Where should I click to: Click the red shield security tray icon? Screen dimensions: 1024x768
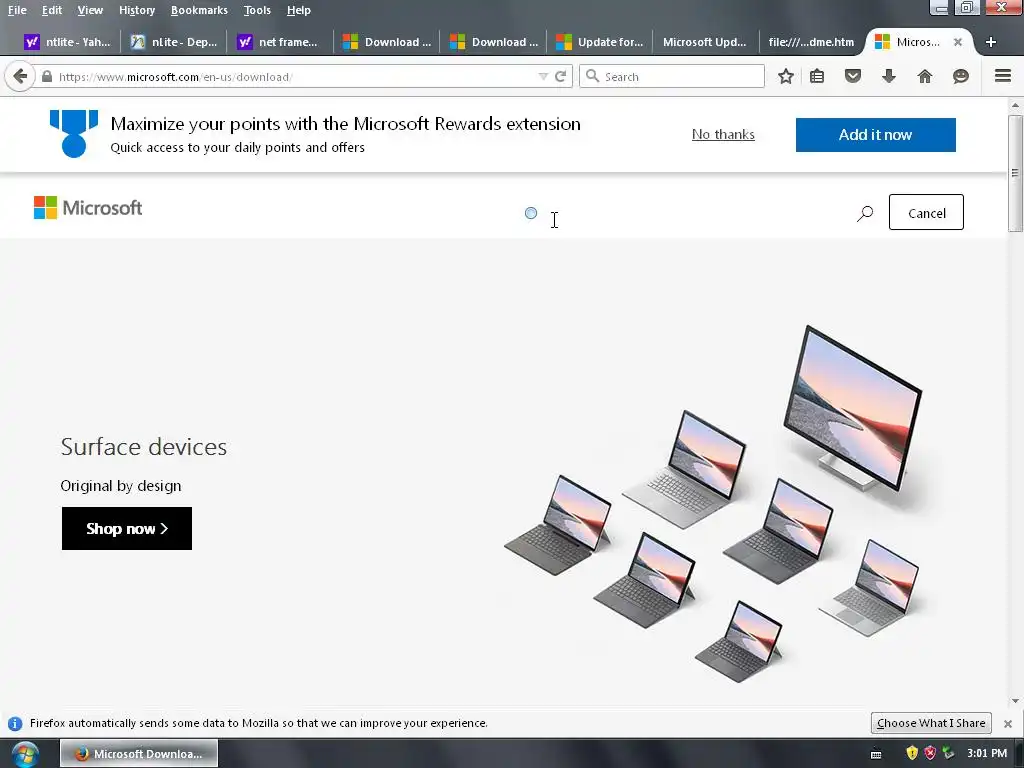coord(930,753)
